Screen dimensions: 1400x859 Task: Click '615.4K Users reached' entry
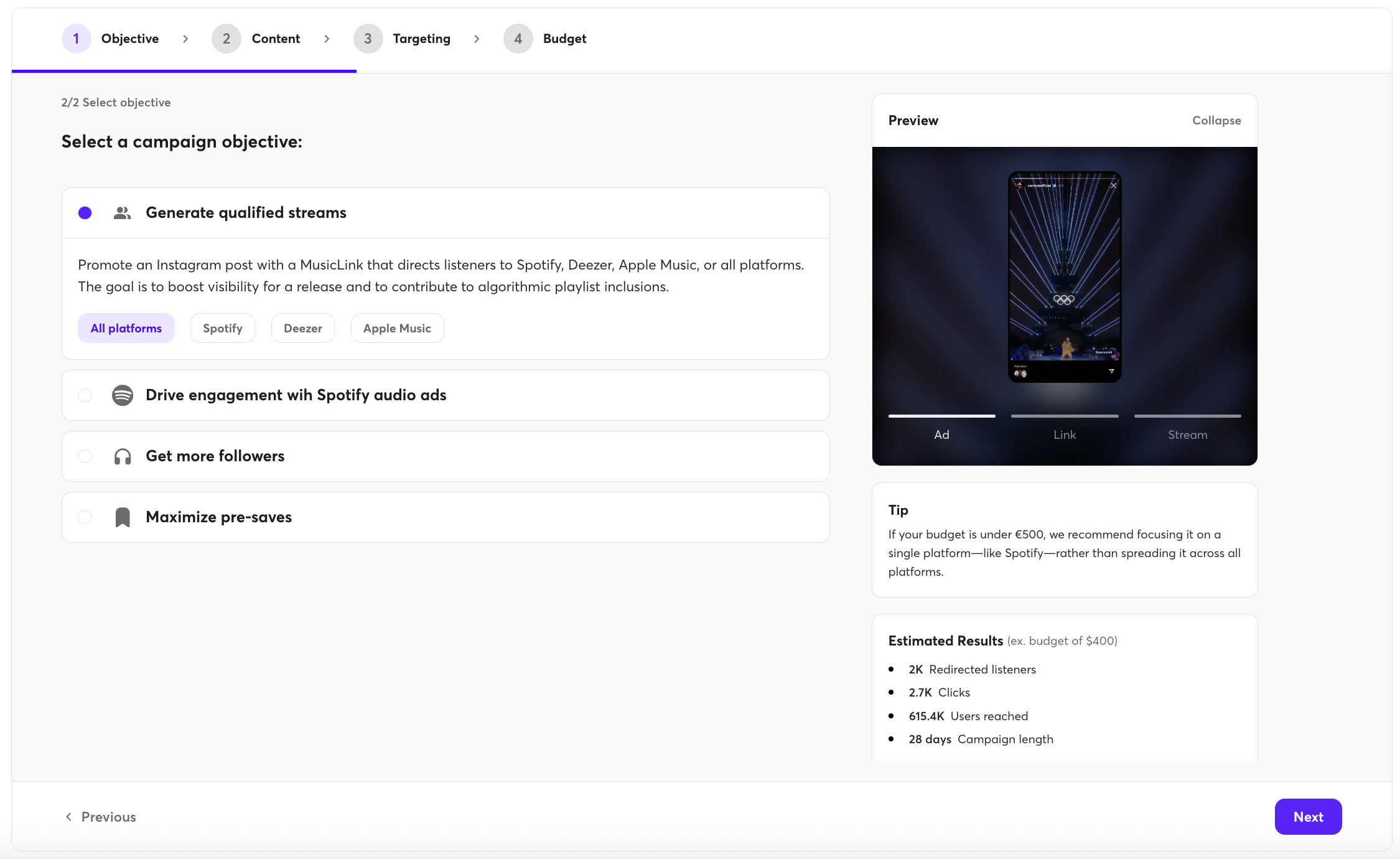pos(968,716)
